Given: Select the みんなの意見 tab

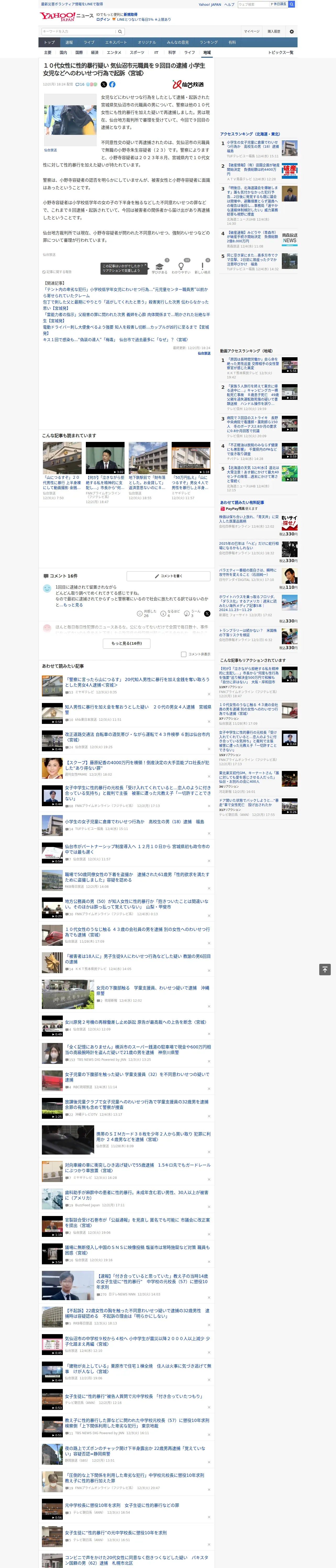Looking at the screenshot, I should coord(178,43).
